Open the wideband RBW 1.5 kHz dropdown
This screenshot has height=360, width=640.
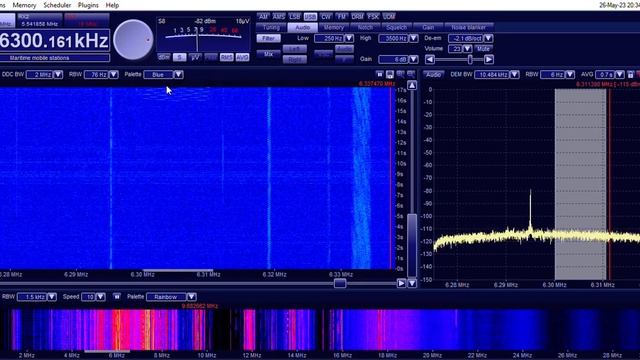tap(51, 297)
